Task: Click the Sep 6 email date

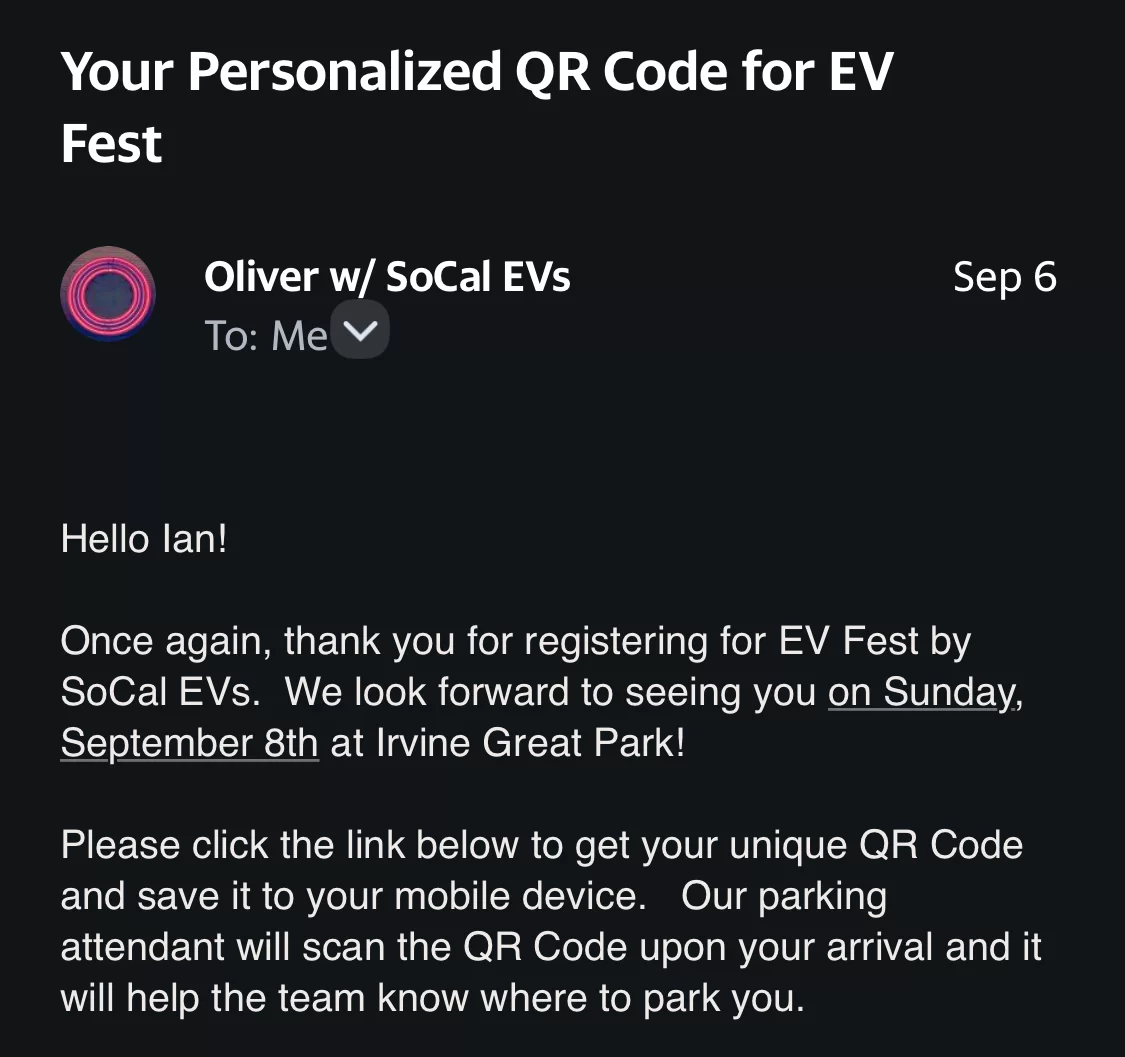Action: 1004,277
